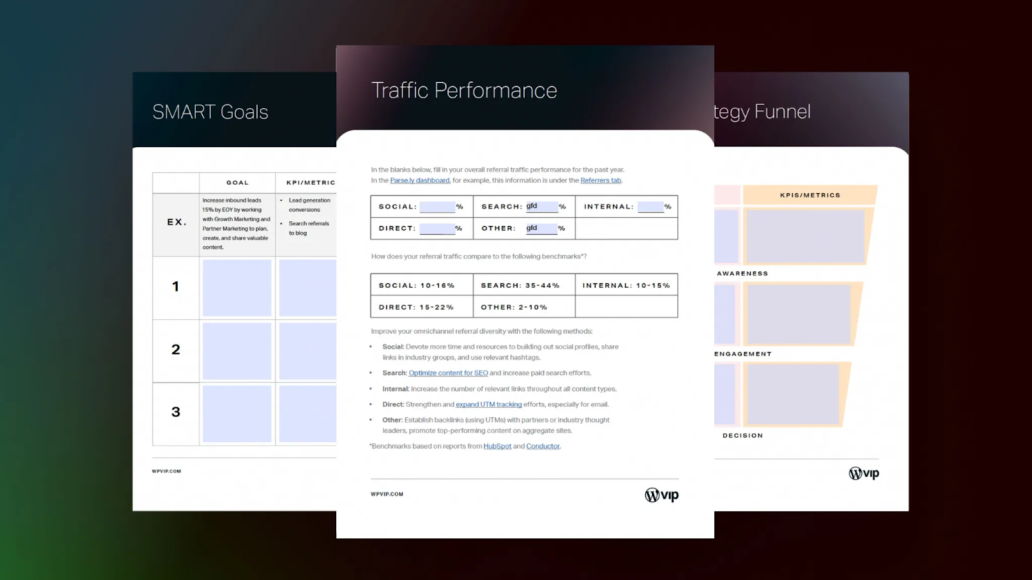The width and height of the screenshot is (1032, 580).
Task: Click WPVIP.COM footer on SMART Goals page
Action: tap(167, 471)
